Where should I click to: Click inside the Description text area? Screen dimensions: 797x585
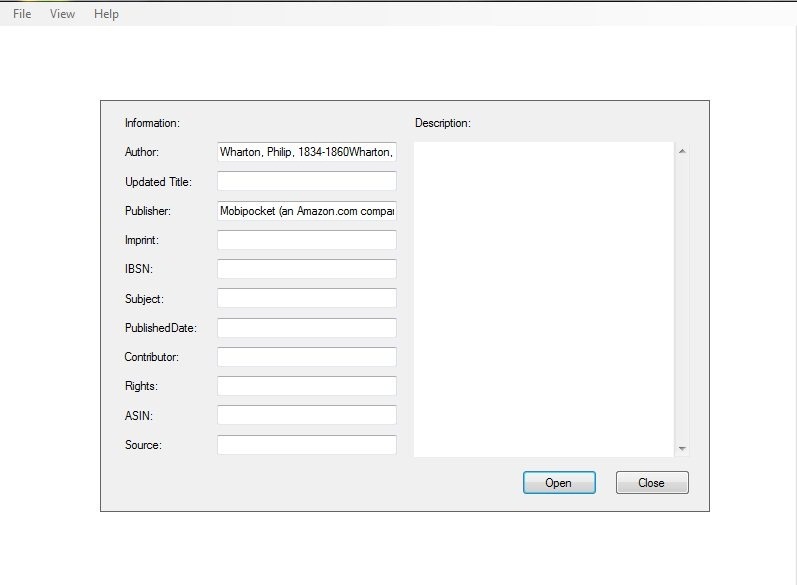pos(544,299)
